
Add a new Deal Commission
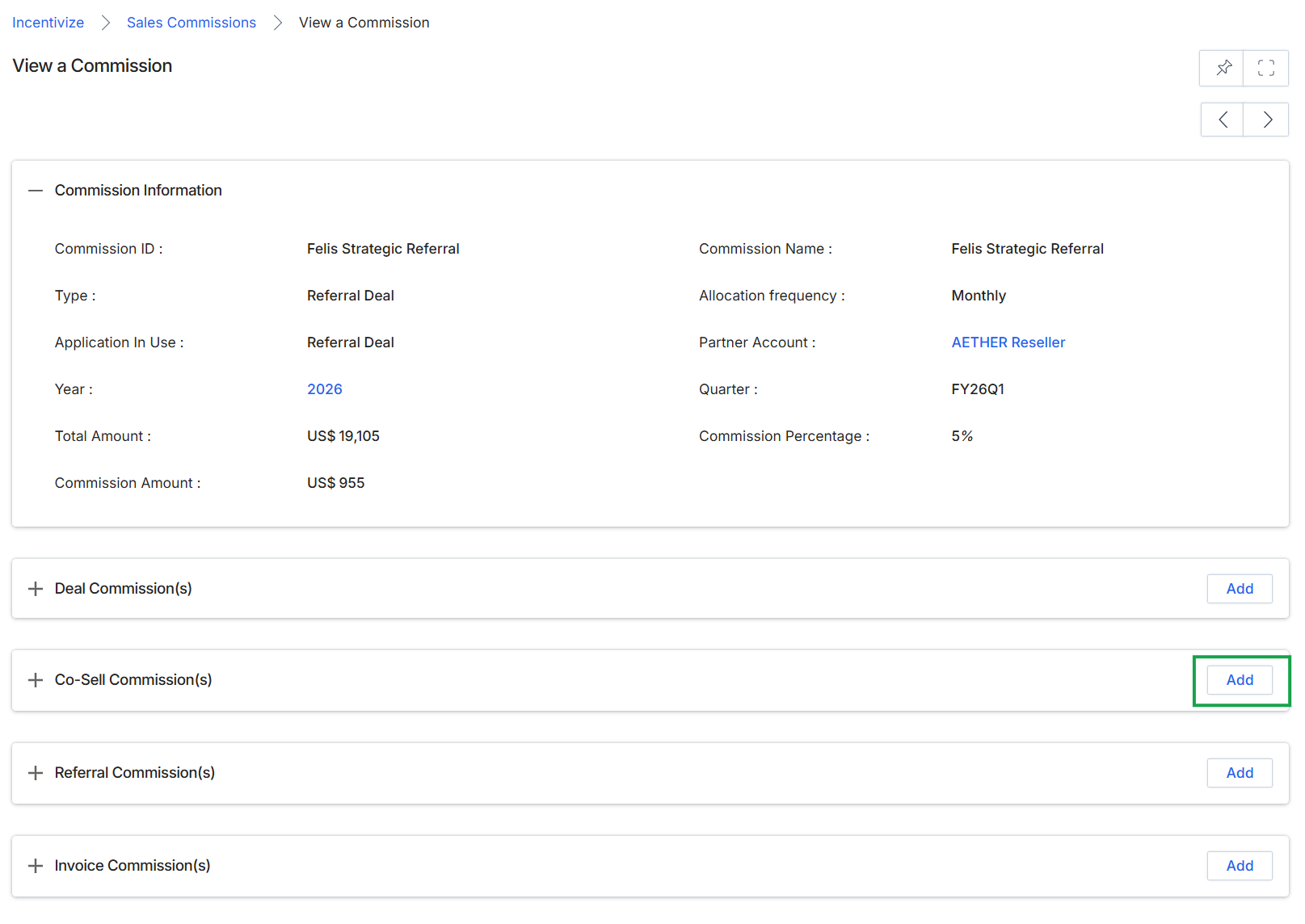(x=1240, y=589)
